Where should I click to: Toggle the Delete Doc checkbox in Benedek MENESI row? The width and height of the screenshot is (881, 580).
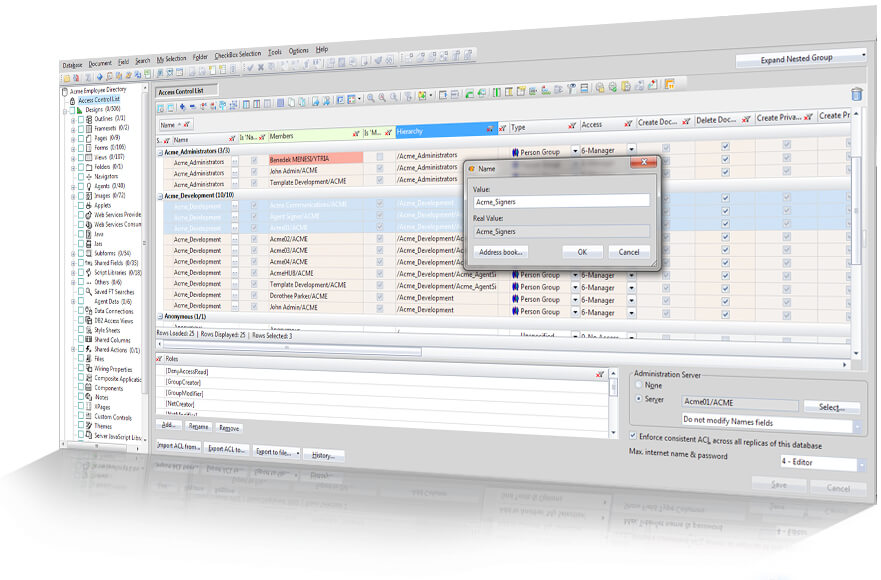[x=725, y=147]
